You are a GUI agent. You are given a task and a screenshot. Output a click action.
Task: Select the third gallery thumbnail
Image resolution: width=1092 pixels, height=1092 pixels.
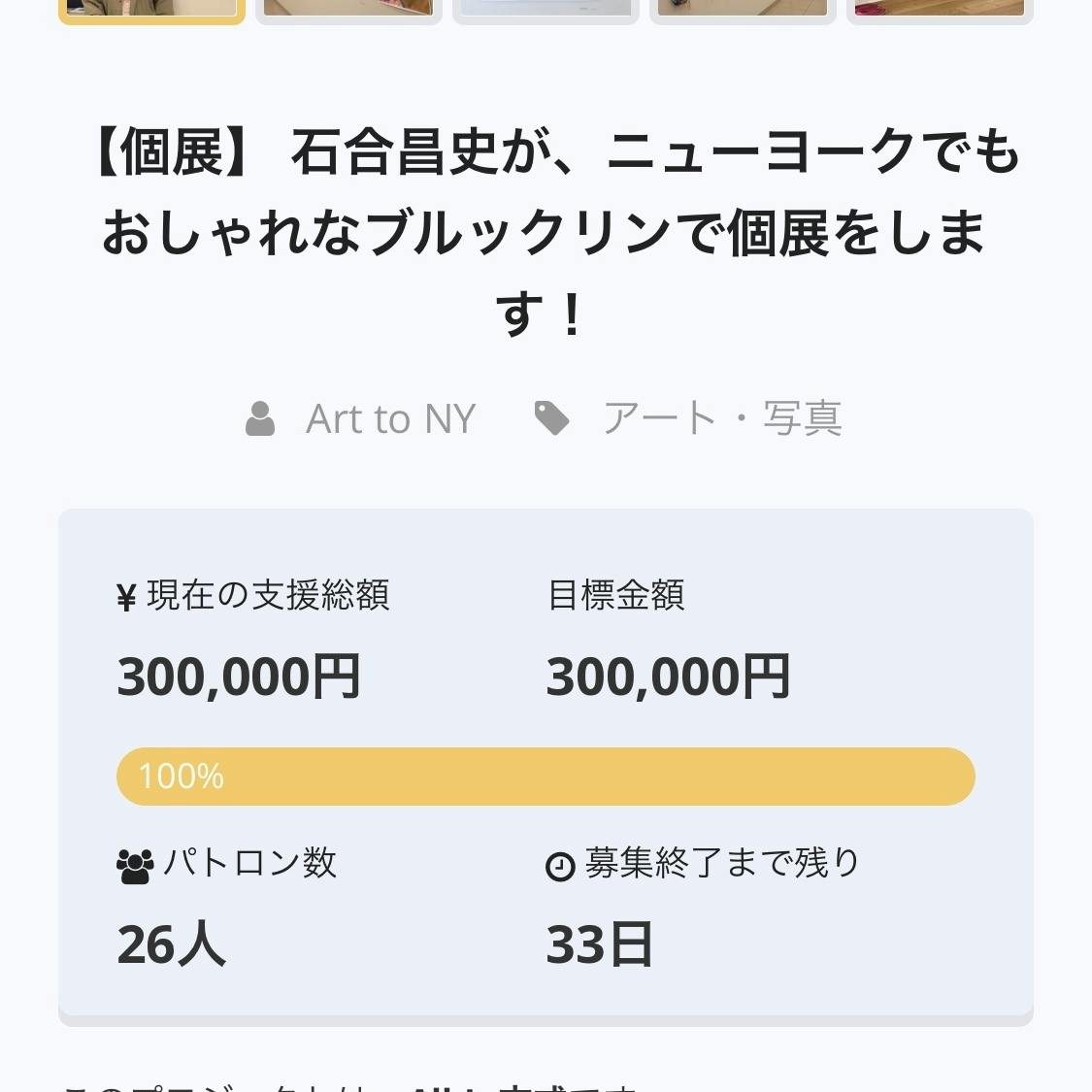pyautogui.click(x=546, y=9)
